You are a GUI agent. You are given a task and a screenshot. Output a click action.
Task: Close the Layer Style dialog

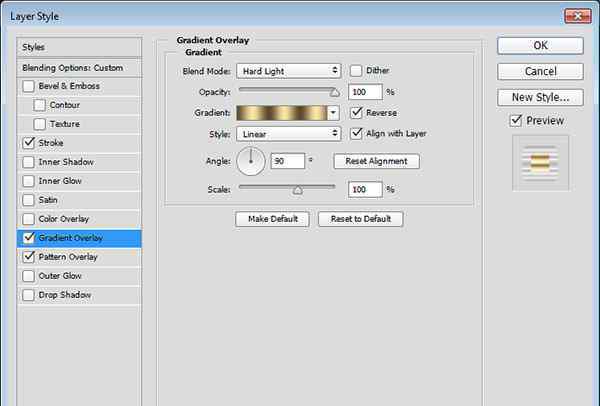[577, 16]
